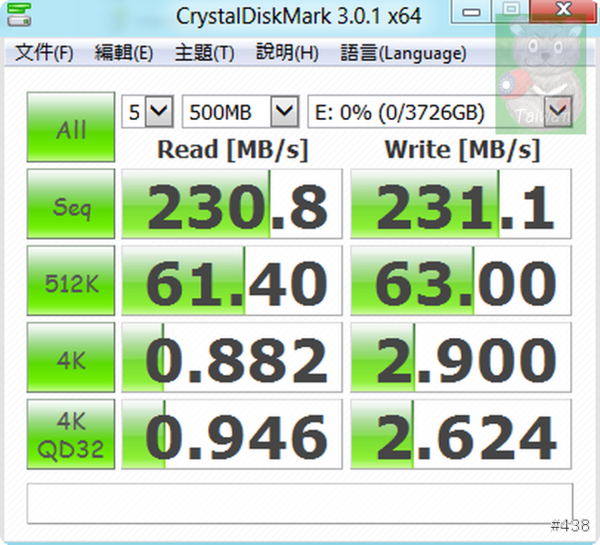
Task: Run all benchmarks with the All button
Action: [71, 127]
